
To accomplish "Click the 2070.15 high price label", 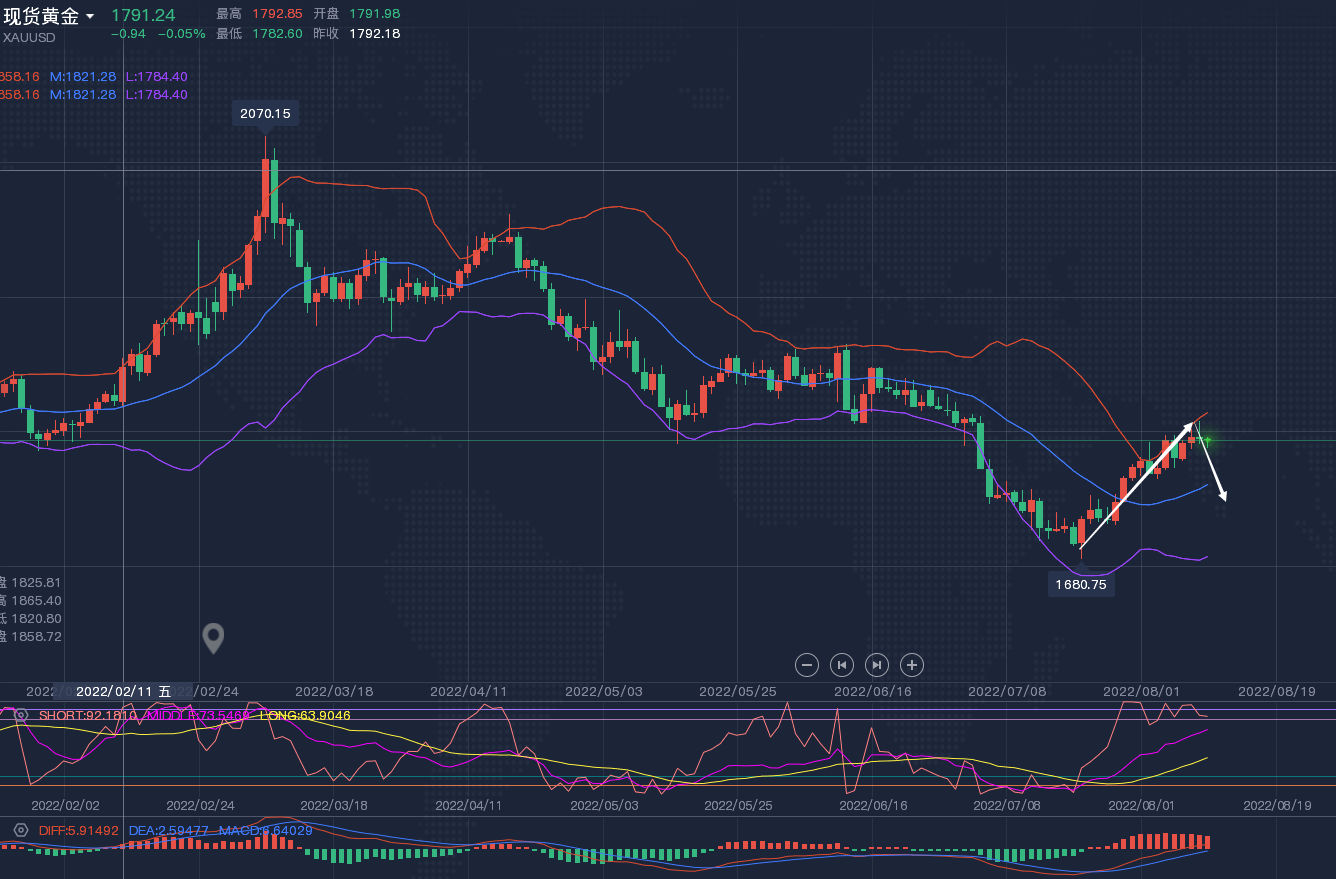I will (265, 114).
